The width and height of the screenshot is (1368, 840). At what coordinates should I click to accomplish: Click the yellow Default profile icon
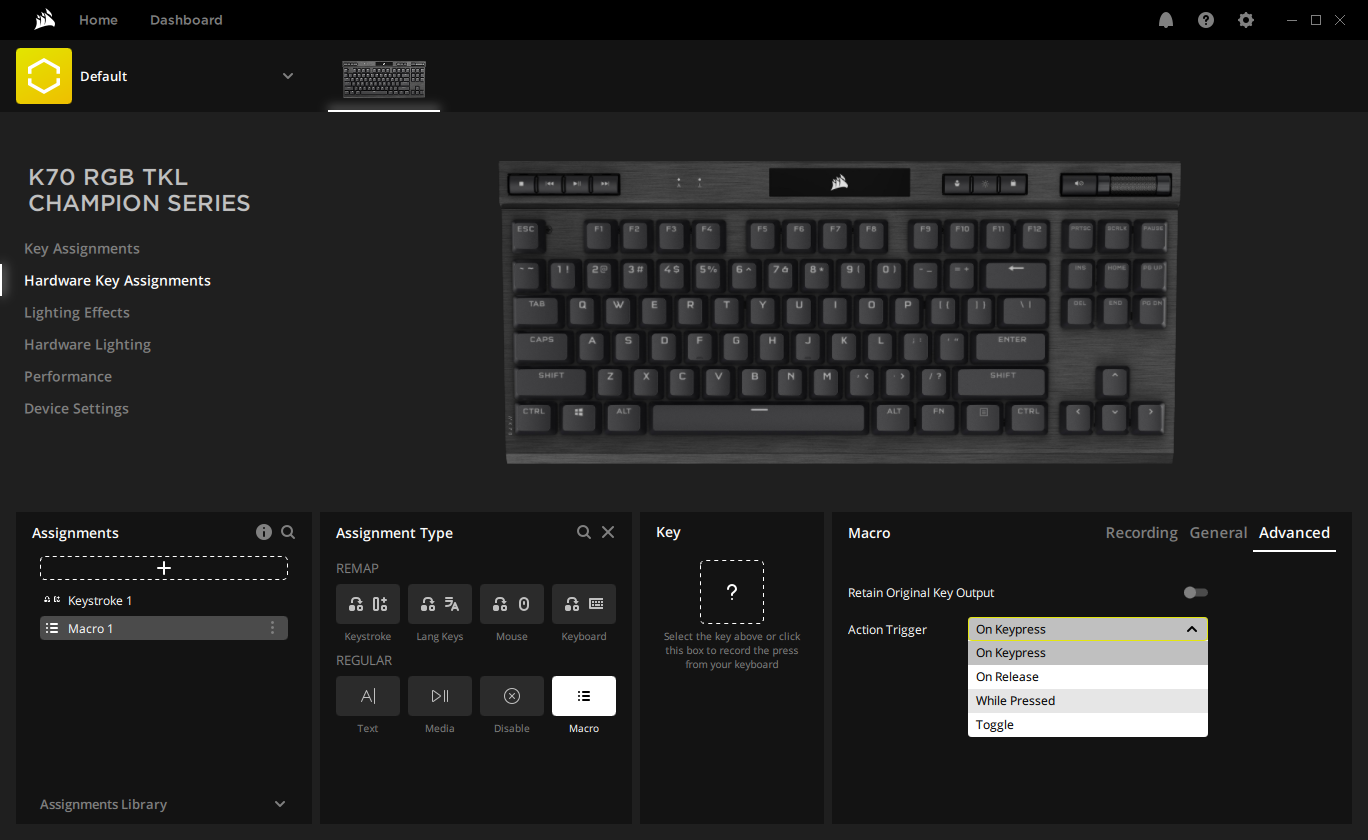coord(44,76)
